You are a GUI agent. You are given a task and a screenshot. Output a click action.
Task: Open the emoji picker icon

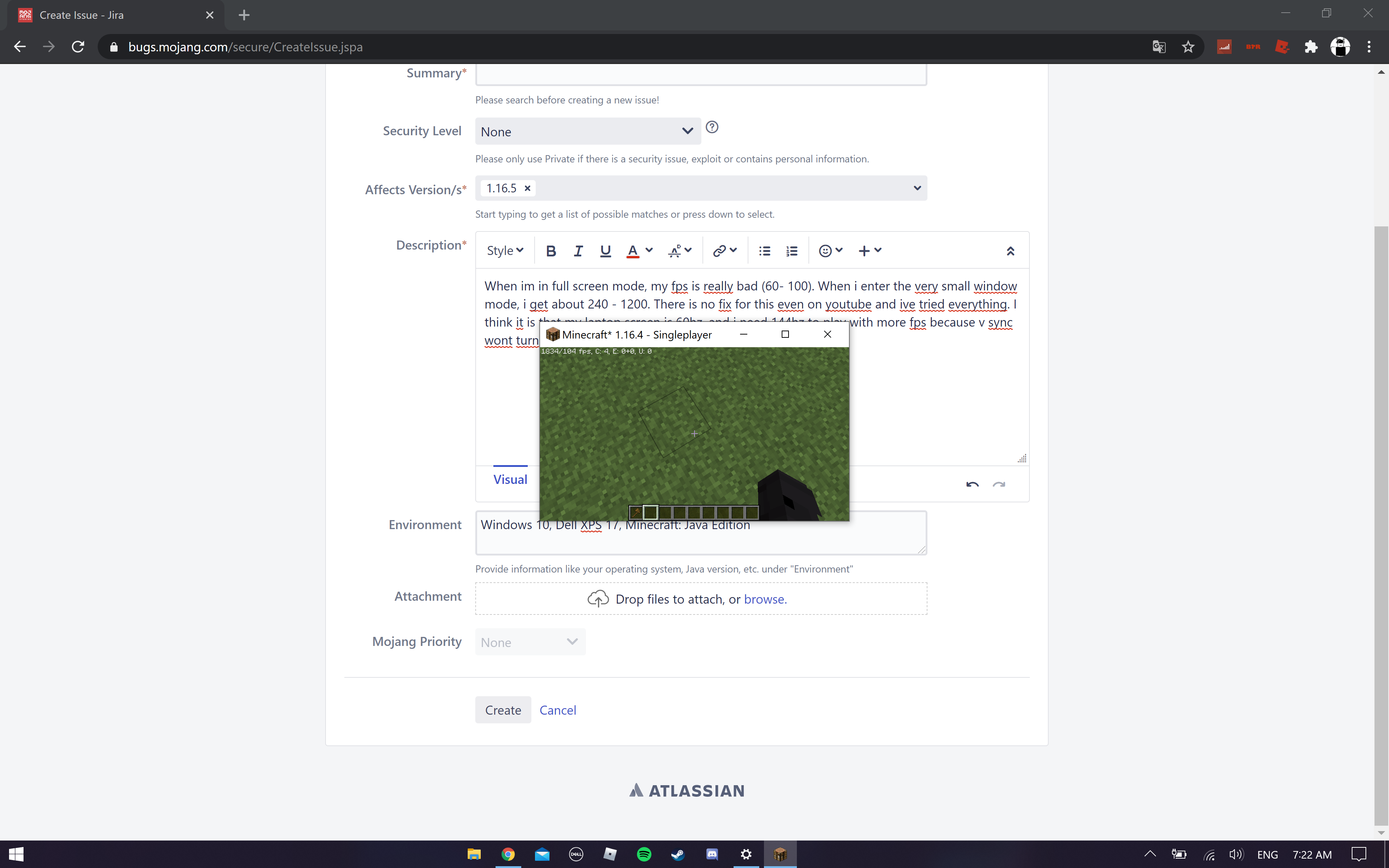(825, 251)
